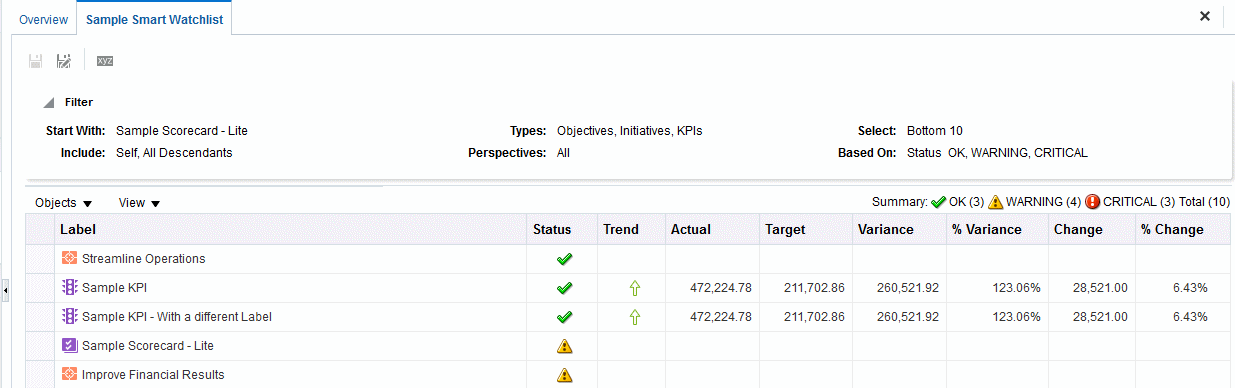This screenshot has height=388, width=1235.
Task: Click the Save As toolbar icon
Action: 64,61
